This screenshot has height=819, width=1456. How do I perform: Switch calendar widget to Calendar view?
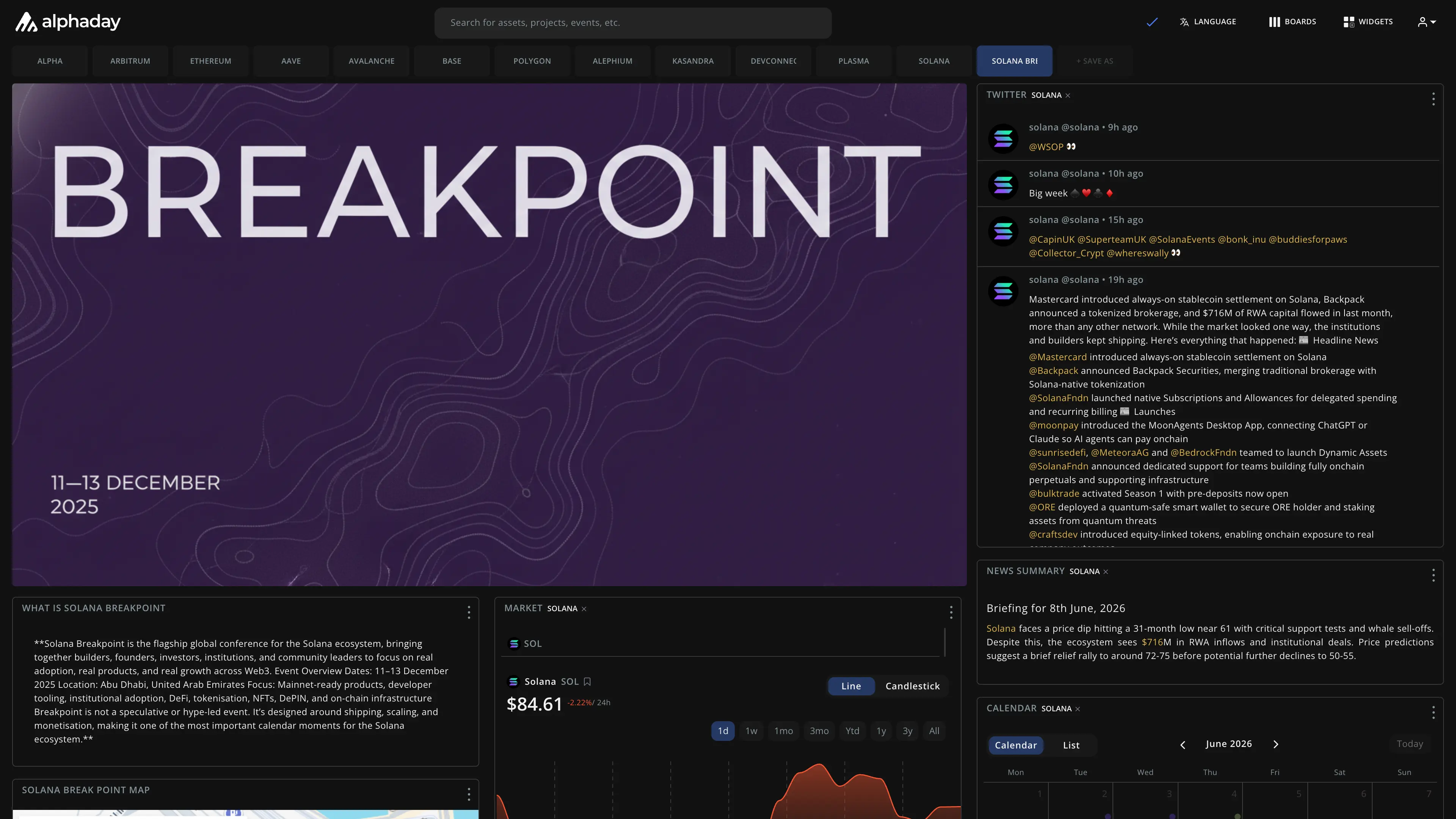1016,745
